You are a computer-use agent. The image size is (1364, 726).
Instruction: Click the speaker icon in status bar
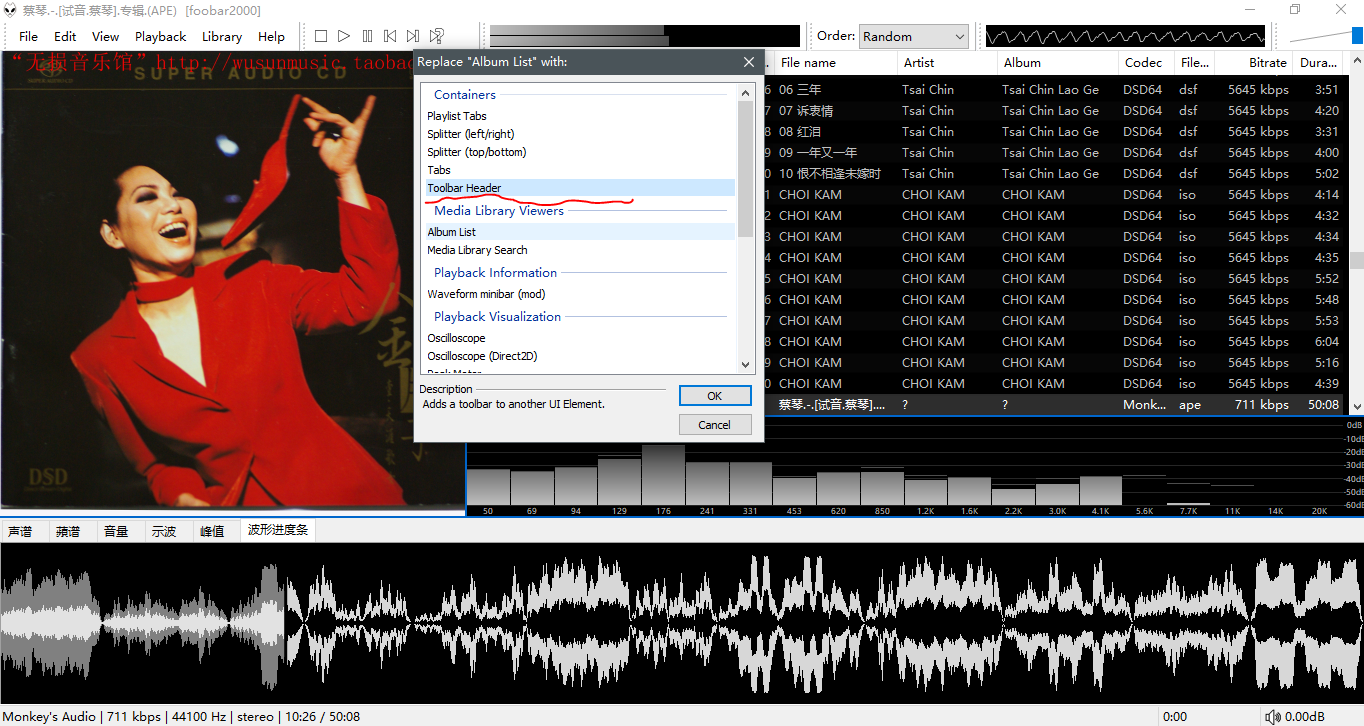tap(1272, 717)
